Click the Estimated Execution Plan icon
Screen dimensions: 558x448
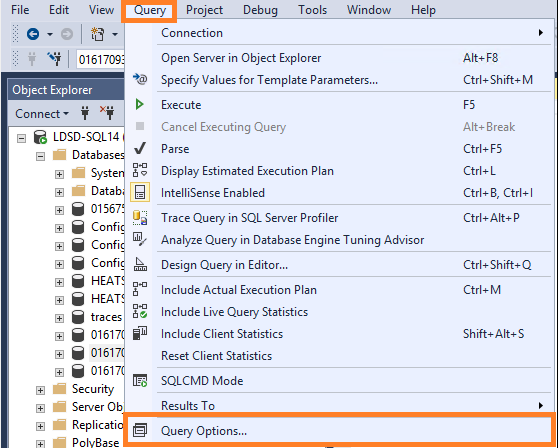140,170
